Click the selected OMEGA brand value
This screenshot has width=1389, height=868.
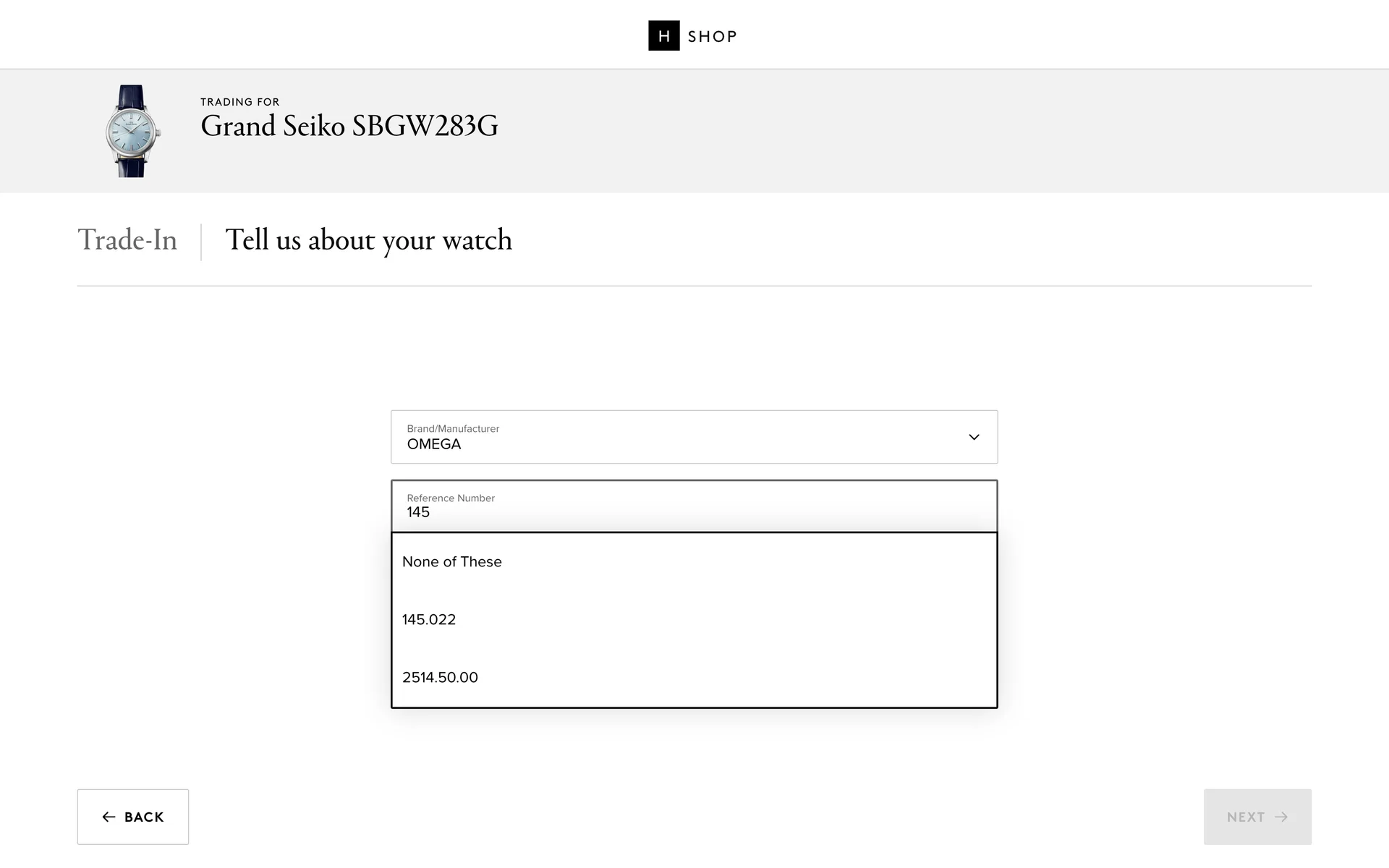pyautogui.click(x=433, y=445)
